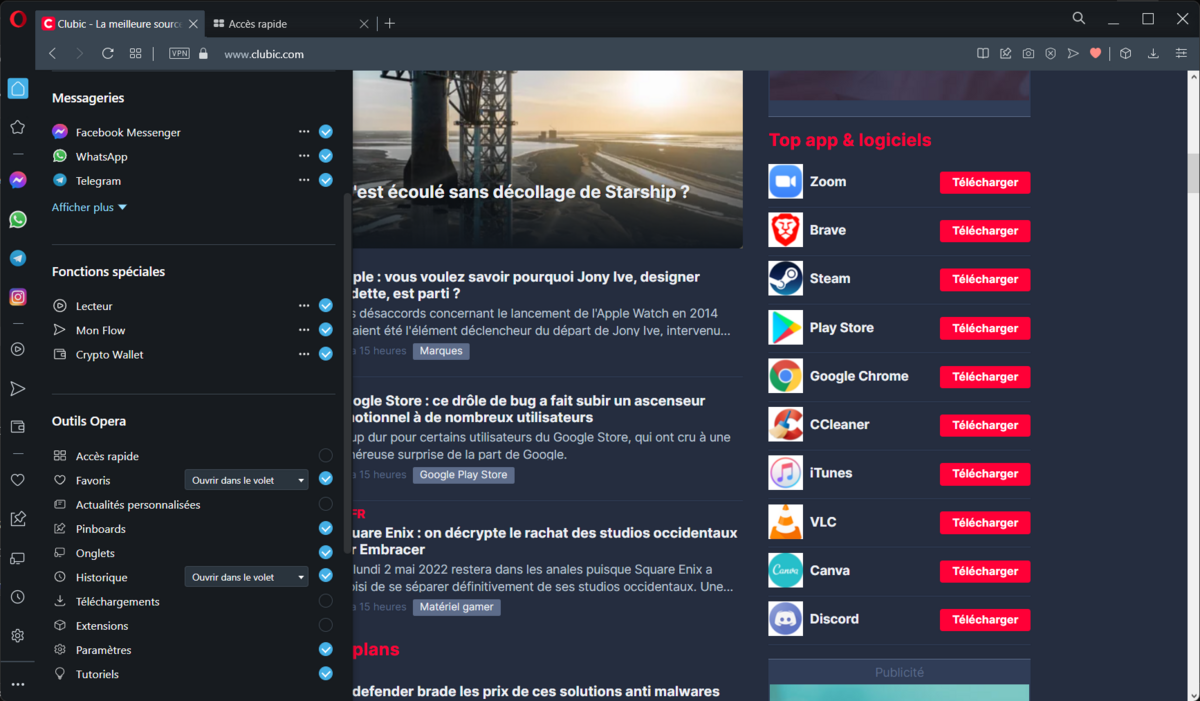Click the Matériel gamer tag
Image resolution: width=1200 pixels, height=701 pixels.
point(456,607)
